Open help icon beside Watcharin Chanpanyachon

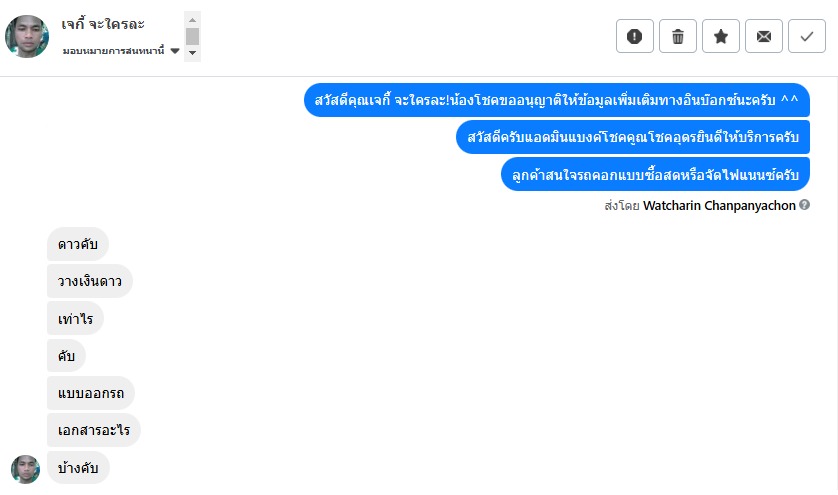pos(804,205)
